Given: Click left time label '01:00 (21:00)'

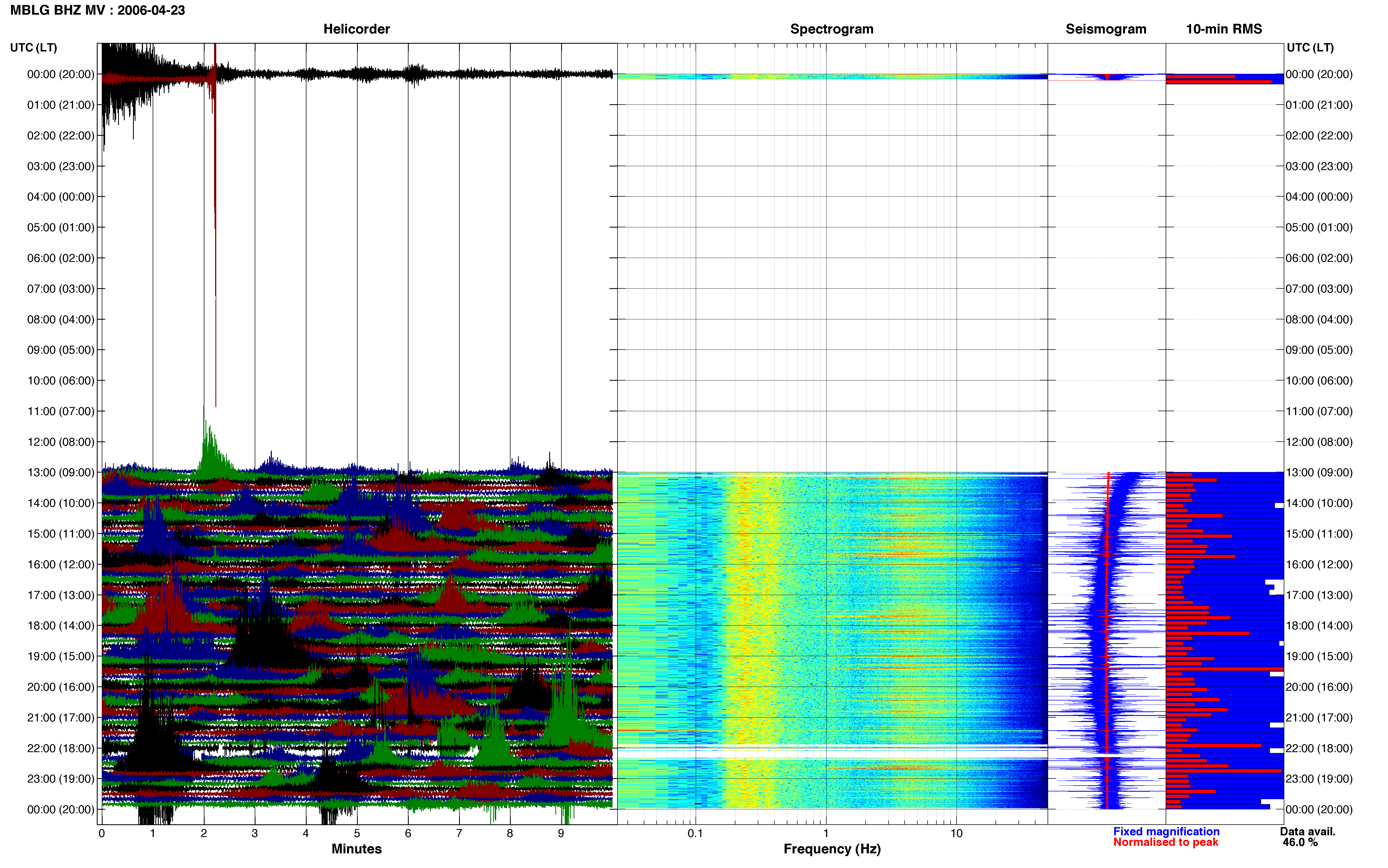Looking at the screenshot, I should tap(61, 105).
